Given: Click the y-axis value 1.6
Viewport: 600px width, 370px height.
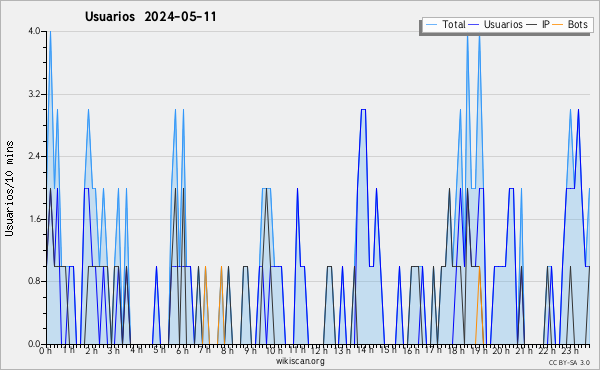Looking at the screenshot, I should point(34,219).
